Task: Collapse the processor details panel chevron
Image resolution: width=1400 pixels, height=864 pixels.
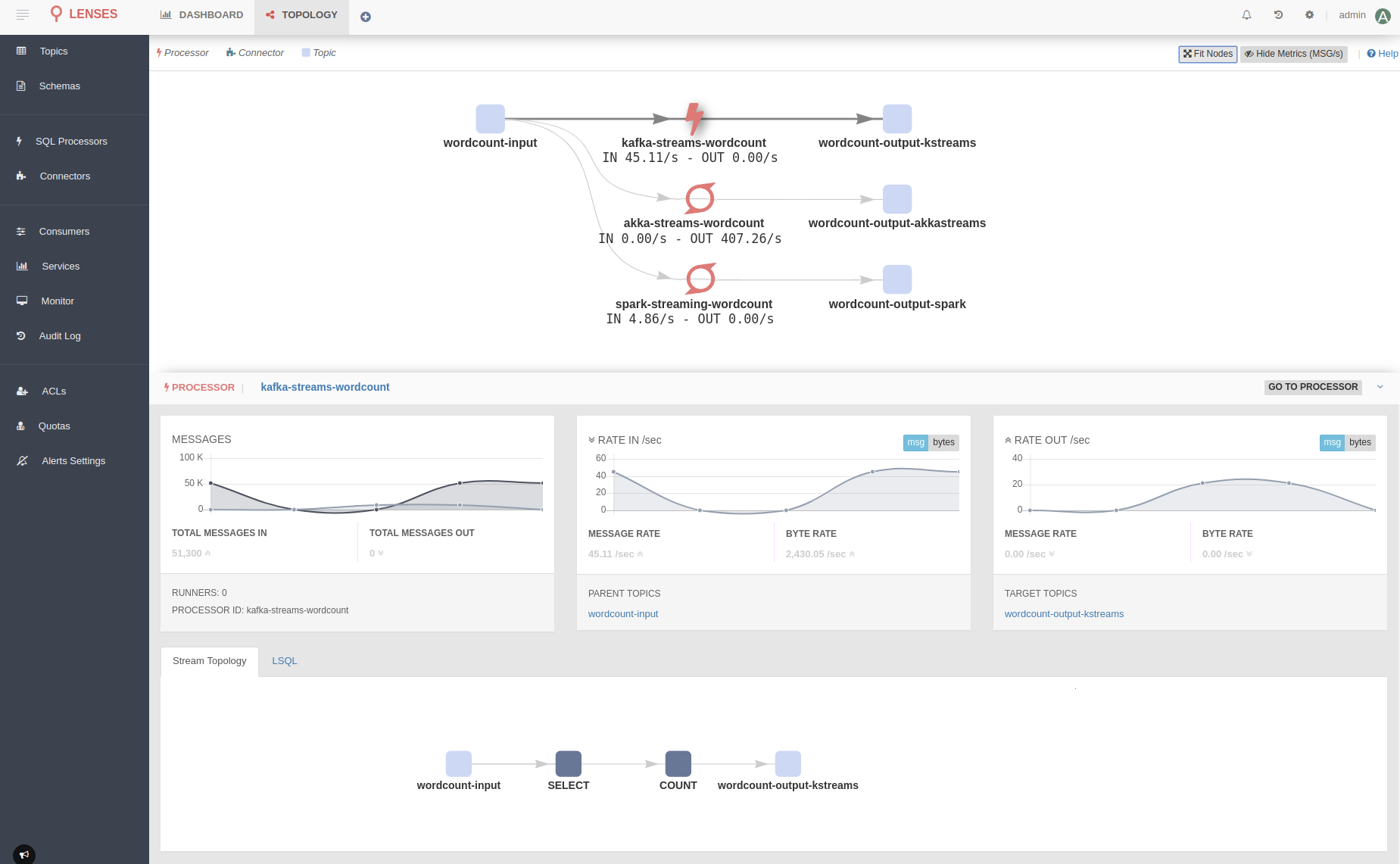Action: pos(1380,387)
